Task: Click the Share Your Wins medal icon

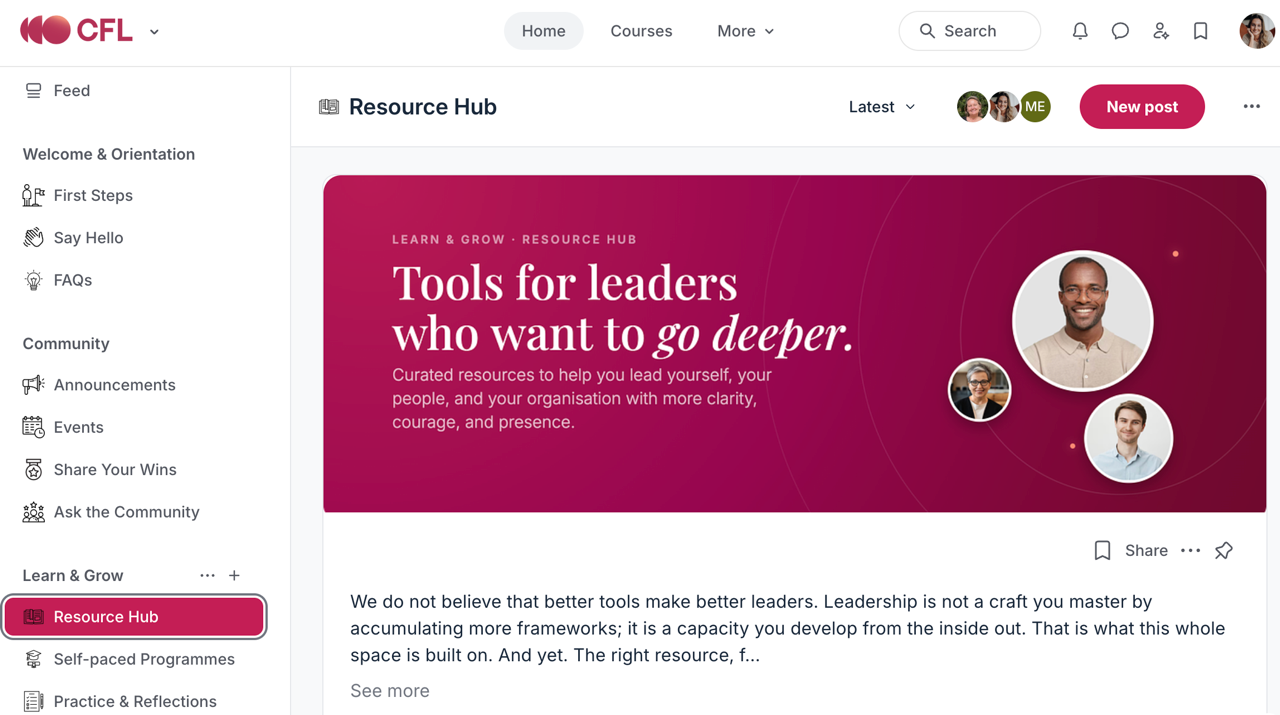Action: click(x=33, y=469)
